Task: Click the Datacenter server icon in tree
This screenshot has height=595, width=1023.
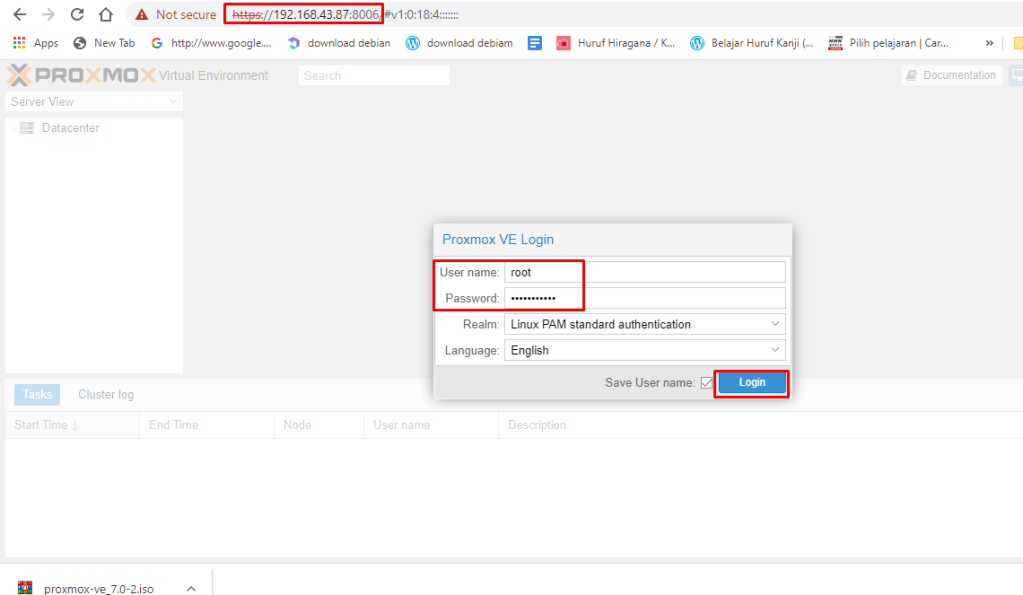Action: click(27, 128)
